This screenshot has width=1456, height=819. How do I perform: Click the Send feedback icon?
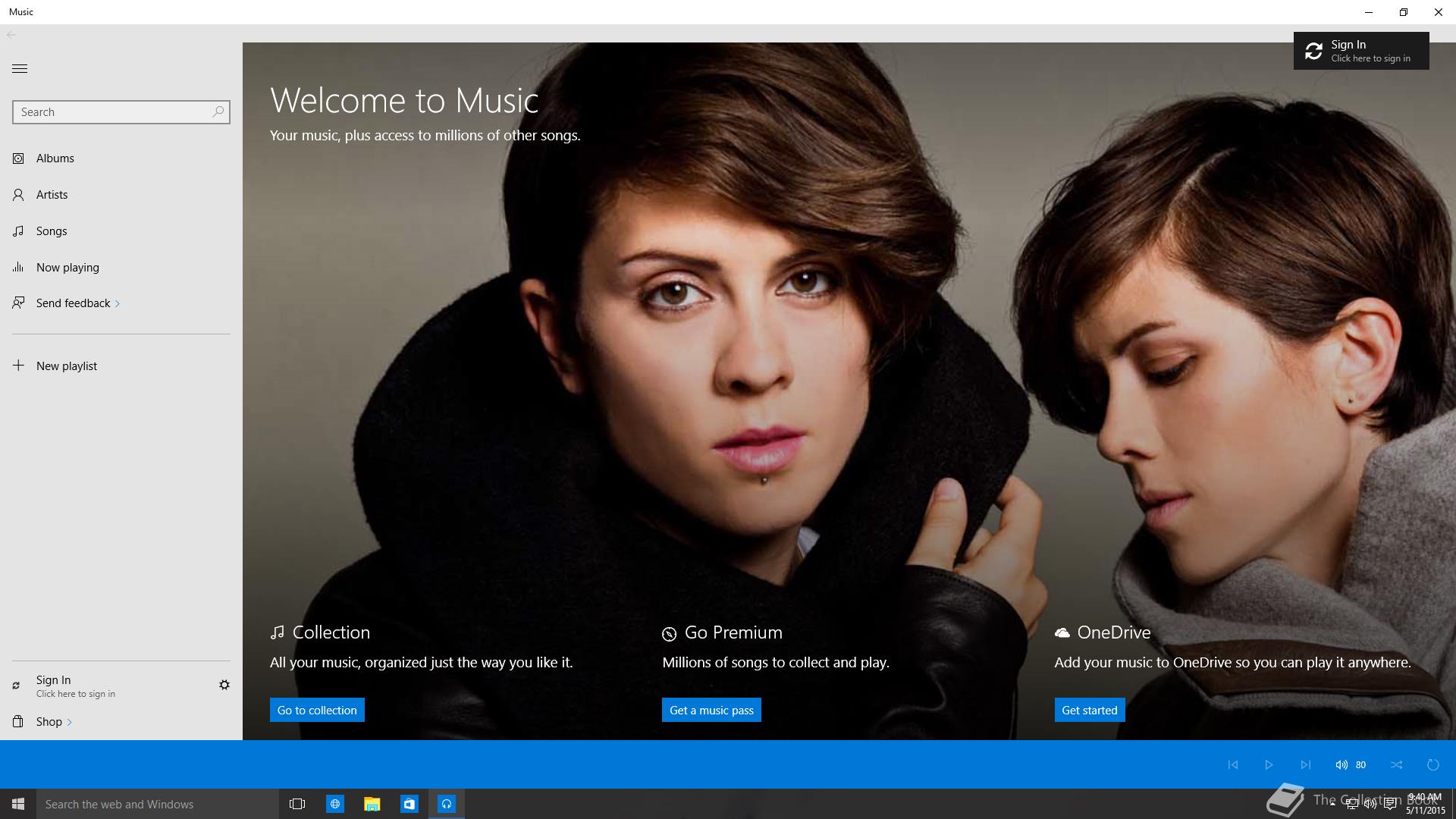(x=18, y=303)
